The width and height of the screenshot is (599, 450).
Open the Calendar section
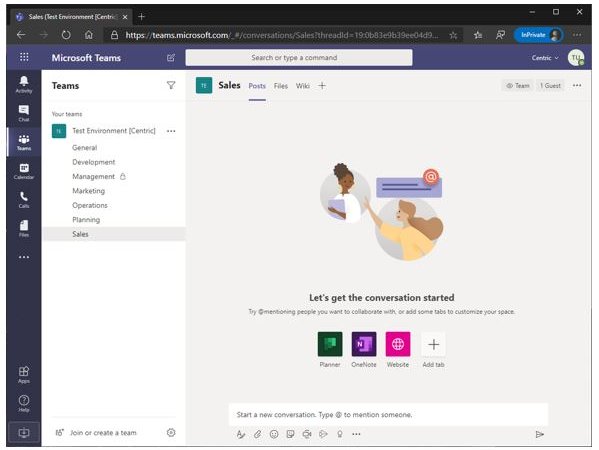[24, 171]
